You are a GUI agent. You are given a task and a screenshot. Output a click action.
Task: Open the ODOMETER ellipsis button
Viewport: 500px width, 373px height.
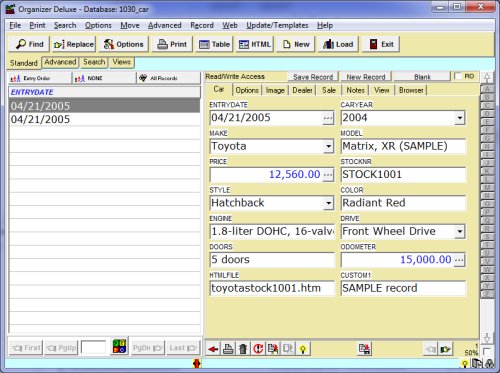click(x=459, y=260)
